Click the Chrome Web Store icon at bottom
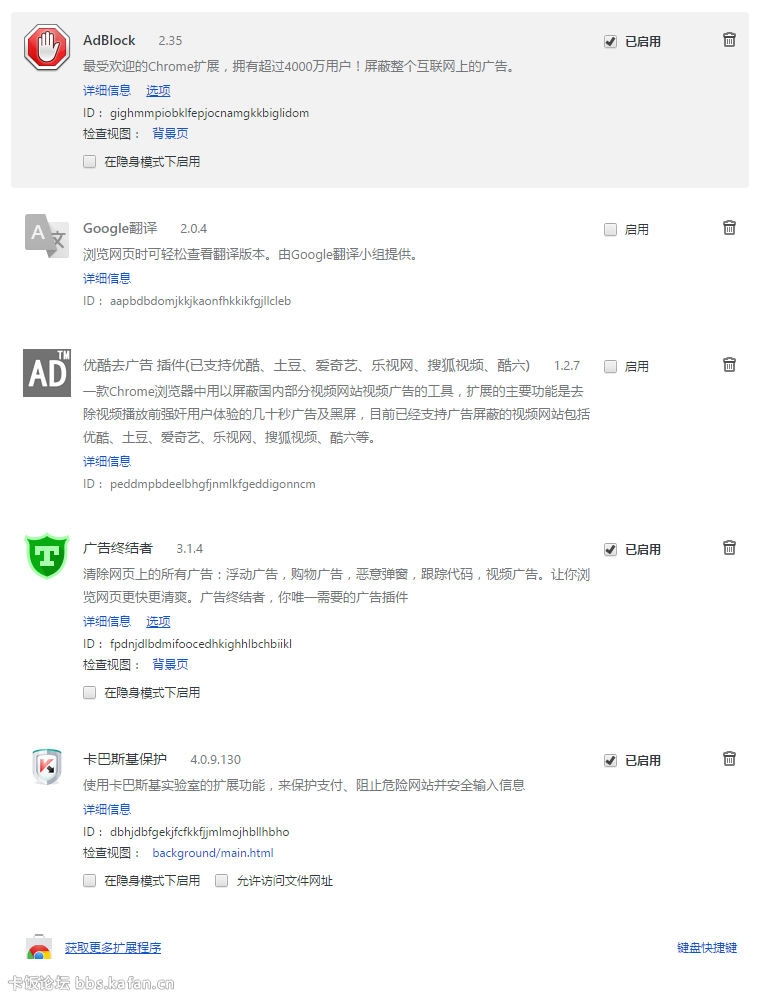The height and width of the screenshot is (999, 768). tap(39, 947)
